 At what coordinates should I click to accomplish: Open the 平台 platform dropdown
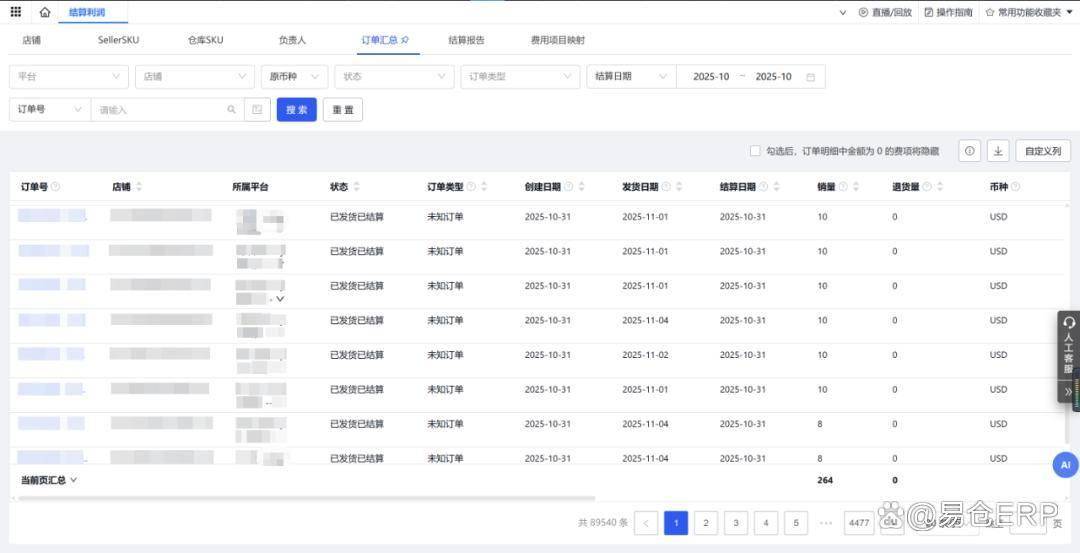tap(68, 77)
